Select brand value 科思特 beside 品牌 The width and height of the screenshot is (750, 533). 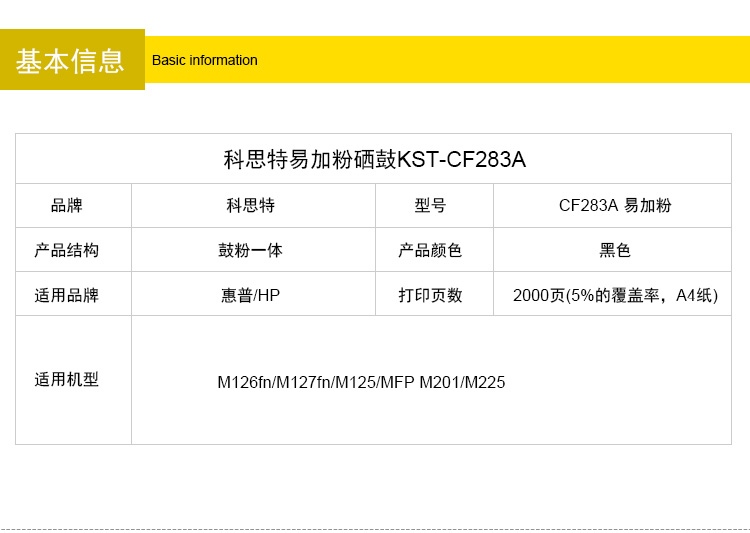(x=251, y=206)
